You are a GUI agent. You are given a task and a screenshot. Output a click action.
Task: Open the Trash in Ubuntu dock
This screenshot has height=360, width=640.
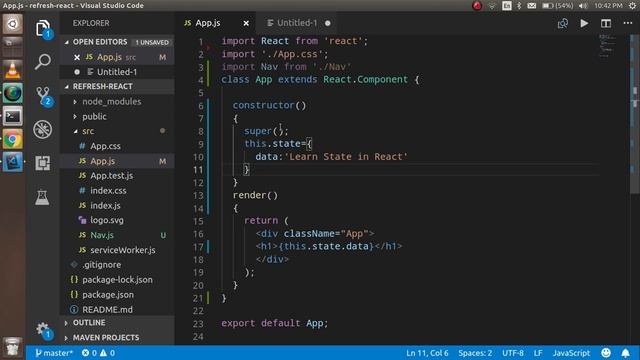pos(13,348)
